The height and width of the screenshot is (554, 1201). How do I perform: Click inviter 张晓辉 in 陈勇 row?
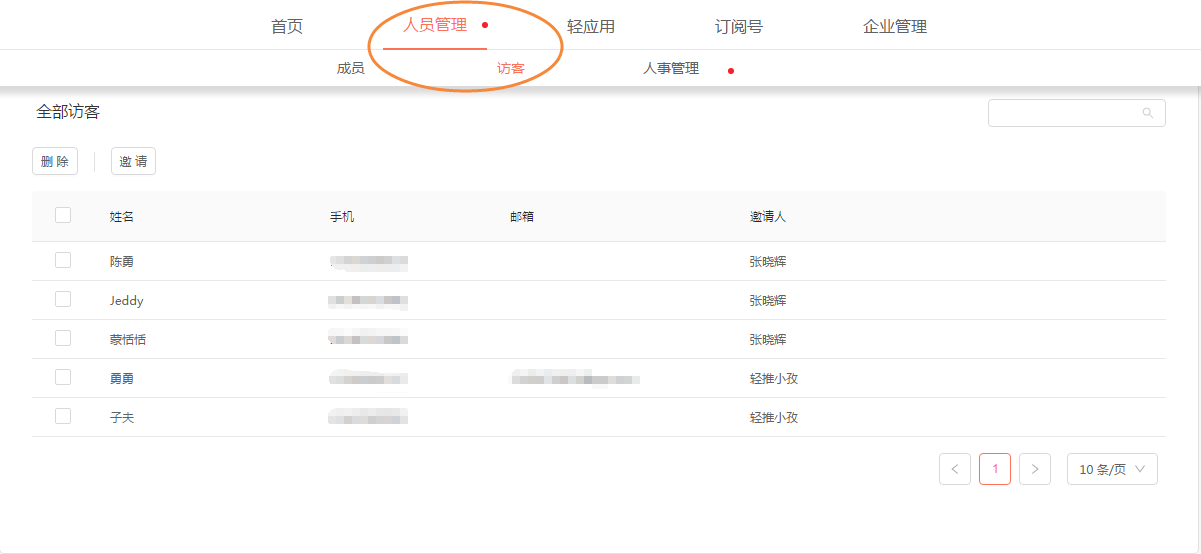point(768,261)
